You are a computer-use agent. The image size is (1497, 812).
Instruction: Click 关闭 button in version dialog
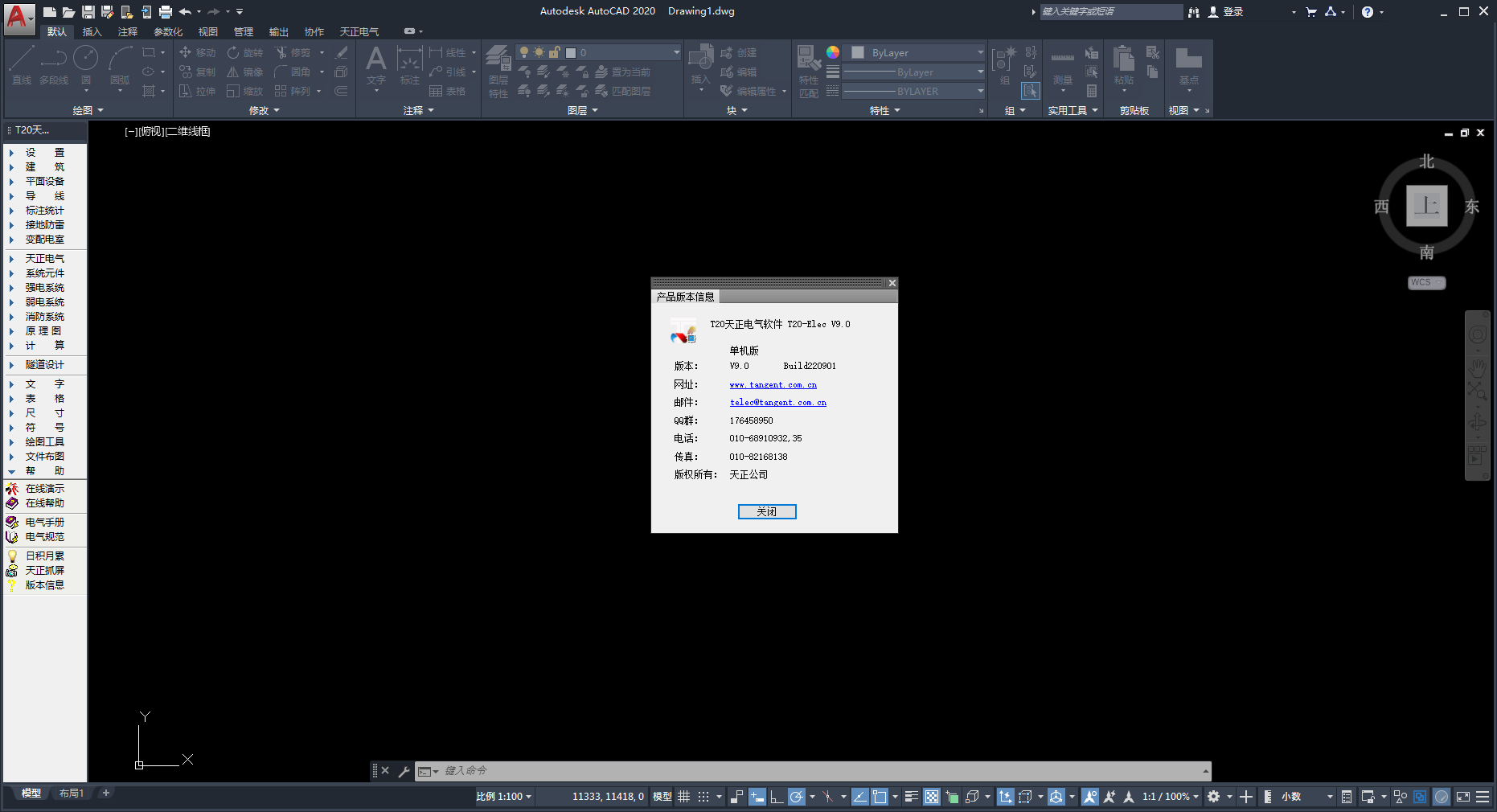pos(767,511)
